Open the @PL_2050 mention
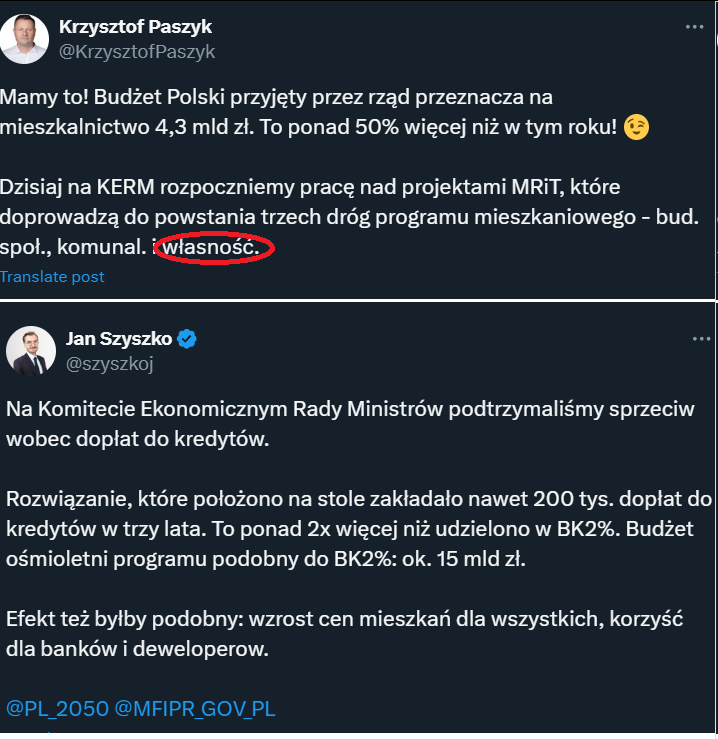Image resolution: width=718 pixels, height=739 pixels. pyautogui.click(x=57, y=709)
